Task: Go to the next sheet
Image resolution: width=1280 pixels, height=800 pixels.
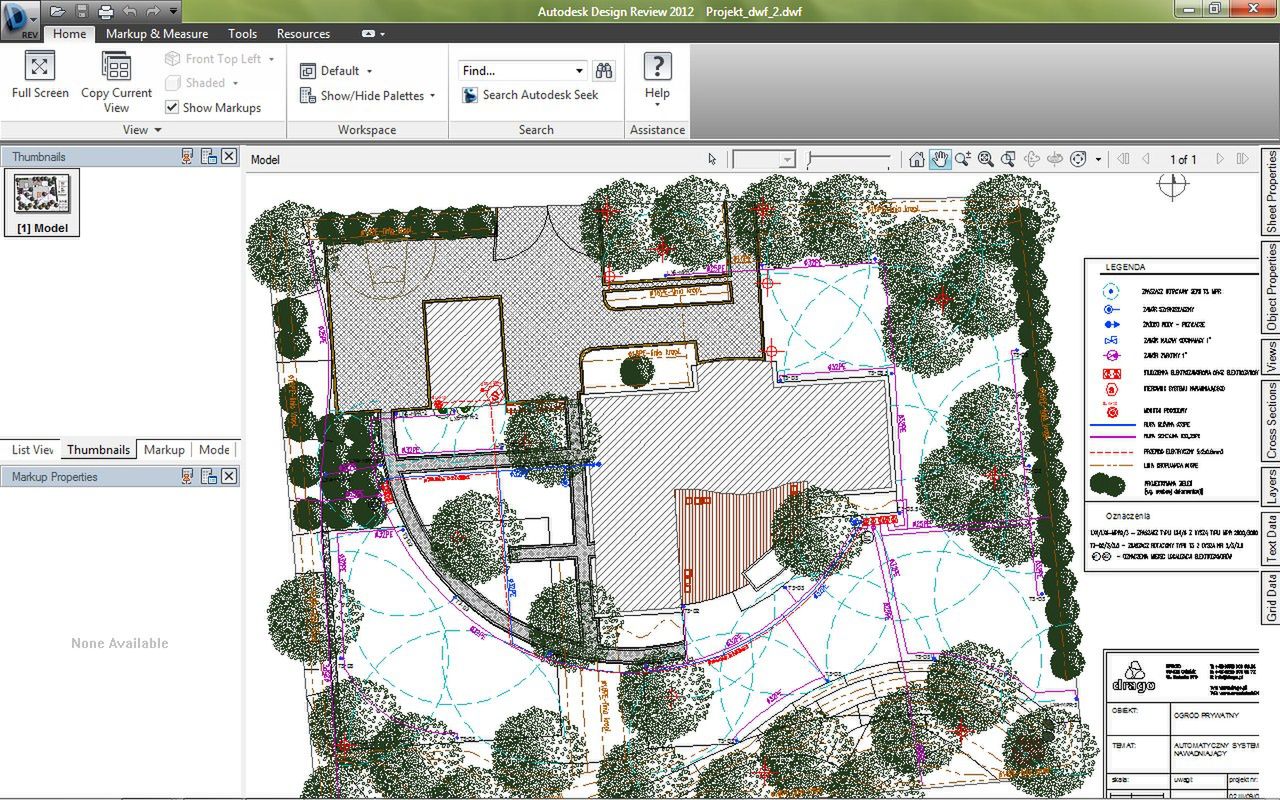Action: click(1220, 159)
